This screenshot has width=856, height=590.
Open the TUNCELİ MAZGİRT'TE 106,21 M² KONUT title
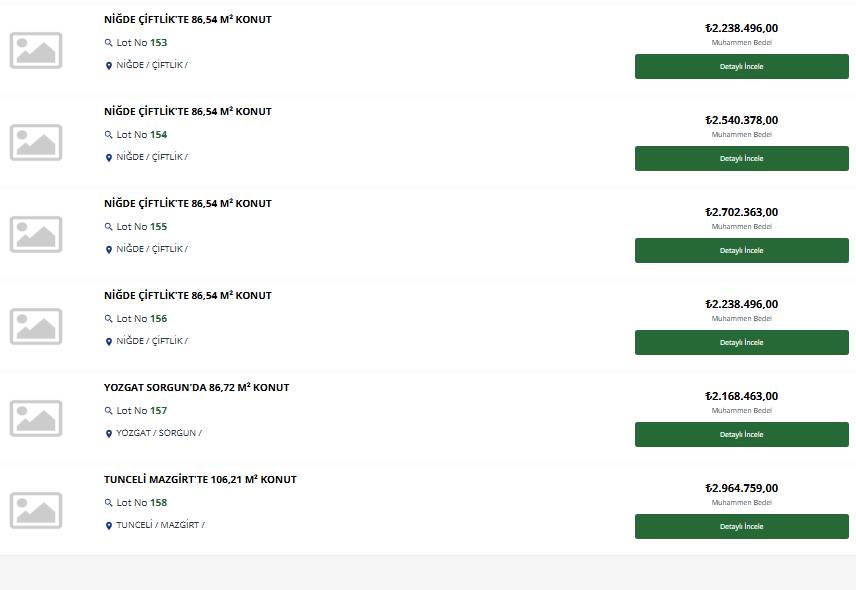coord(200,479)
